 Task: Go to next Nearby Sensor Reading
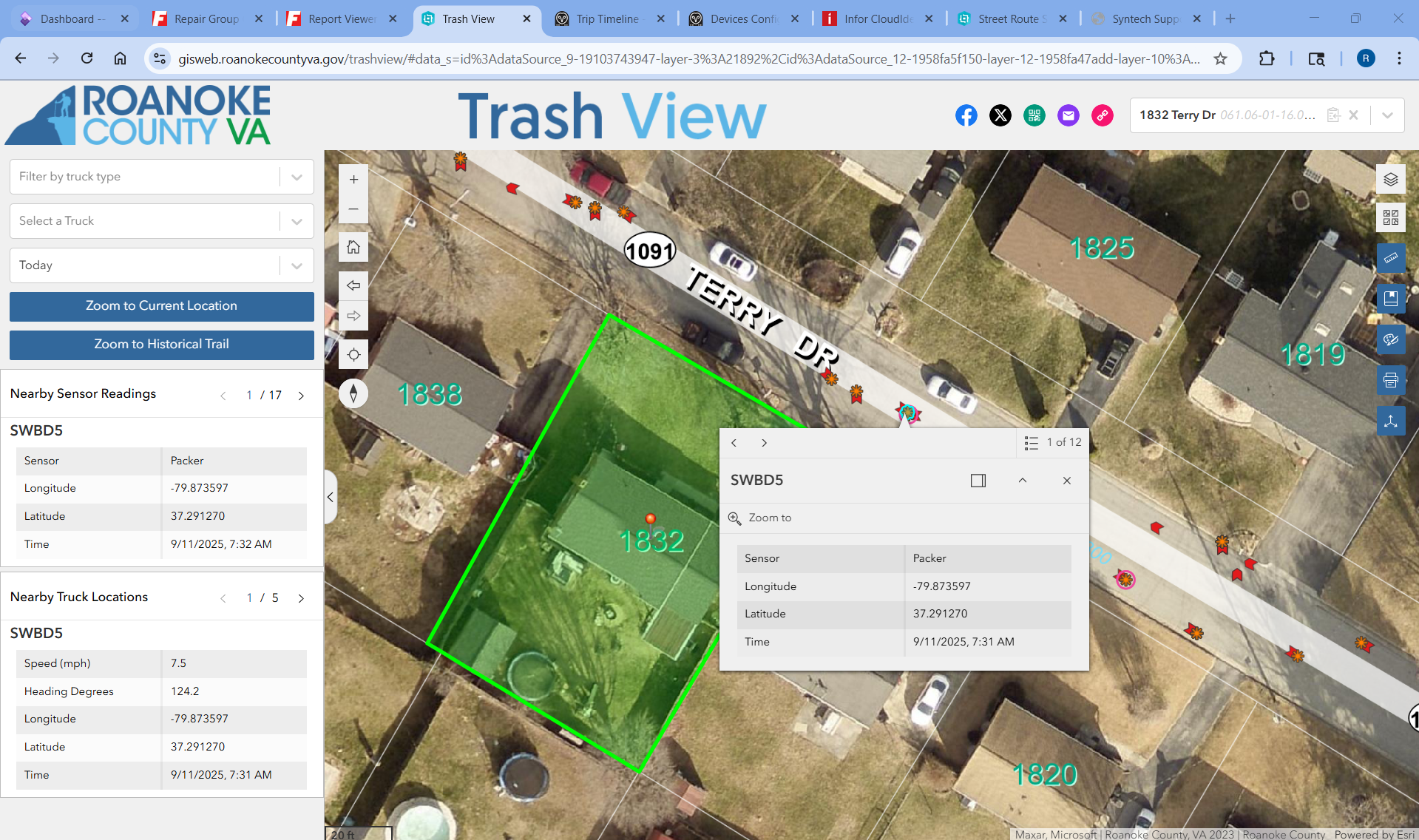pos(301,396)
